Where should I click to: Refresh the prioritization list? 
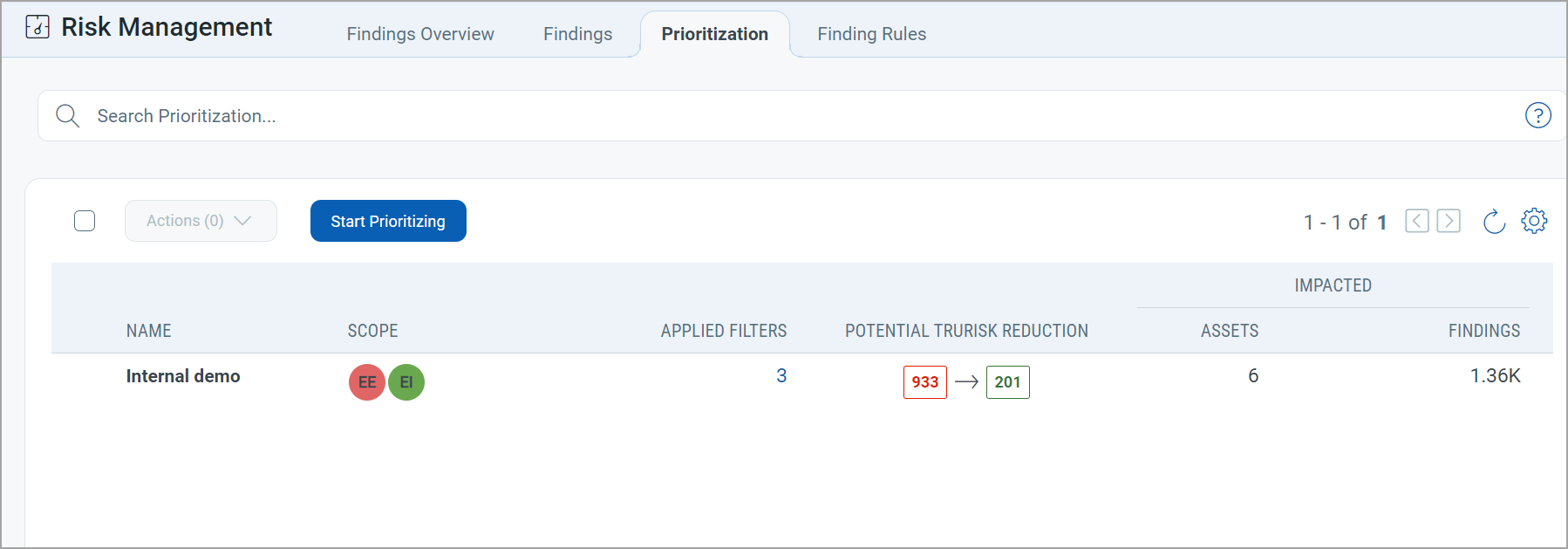[x=1495, y=221]
